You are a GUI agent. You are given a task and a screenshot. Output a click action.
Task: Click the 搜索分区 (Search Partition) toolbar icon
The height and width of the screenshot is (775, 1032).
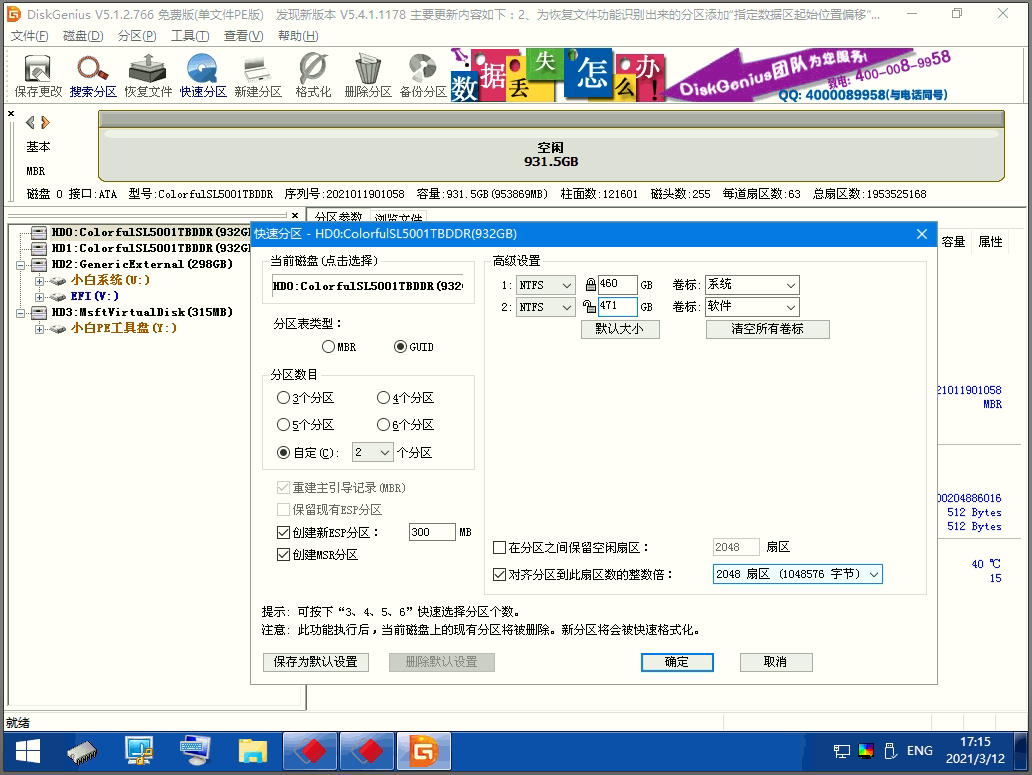click(93, 76)
